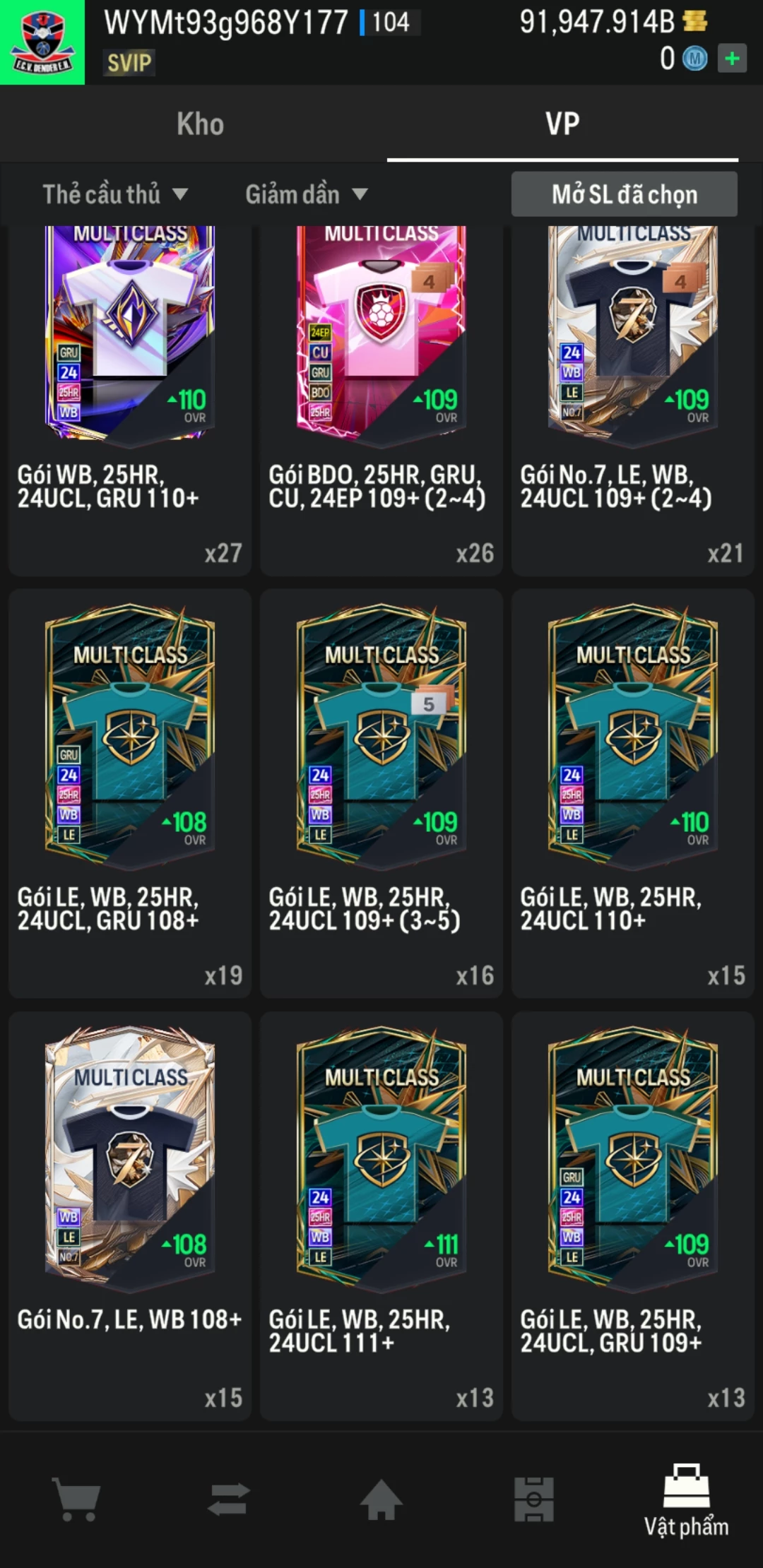
Task: Open the transfer market arrows icon
Action: (x=229, y=1499)
